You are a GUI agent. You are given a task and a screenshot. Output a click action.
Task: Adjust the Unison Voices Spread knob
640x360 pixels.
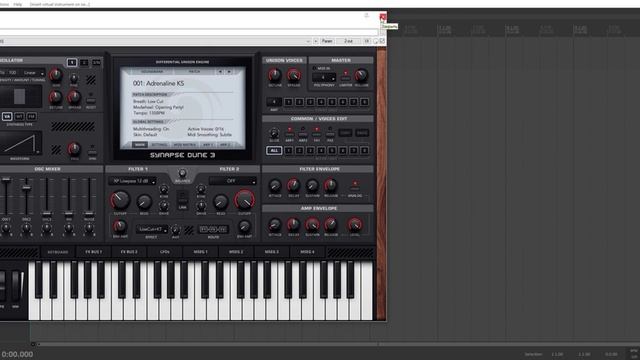pos(293,76)
